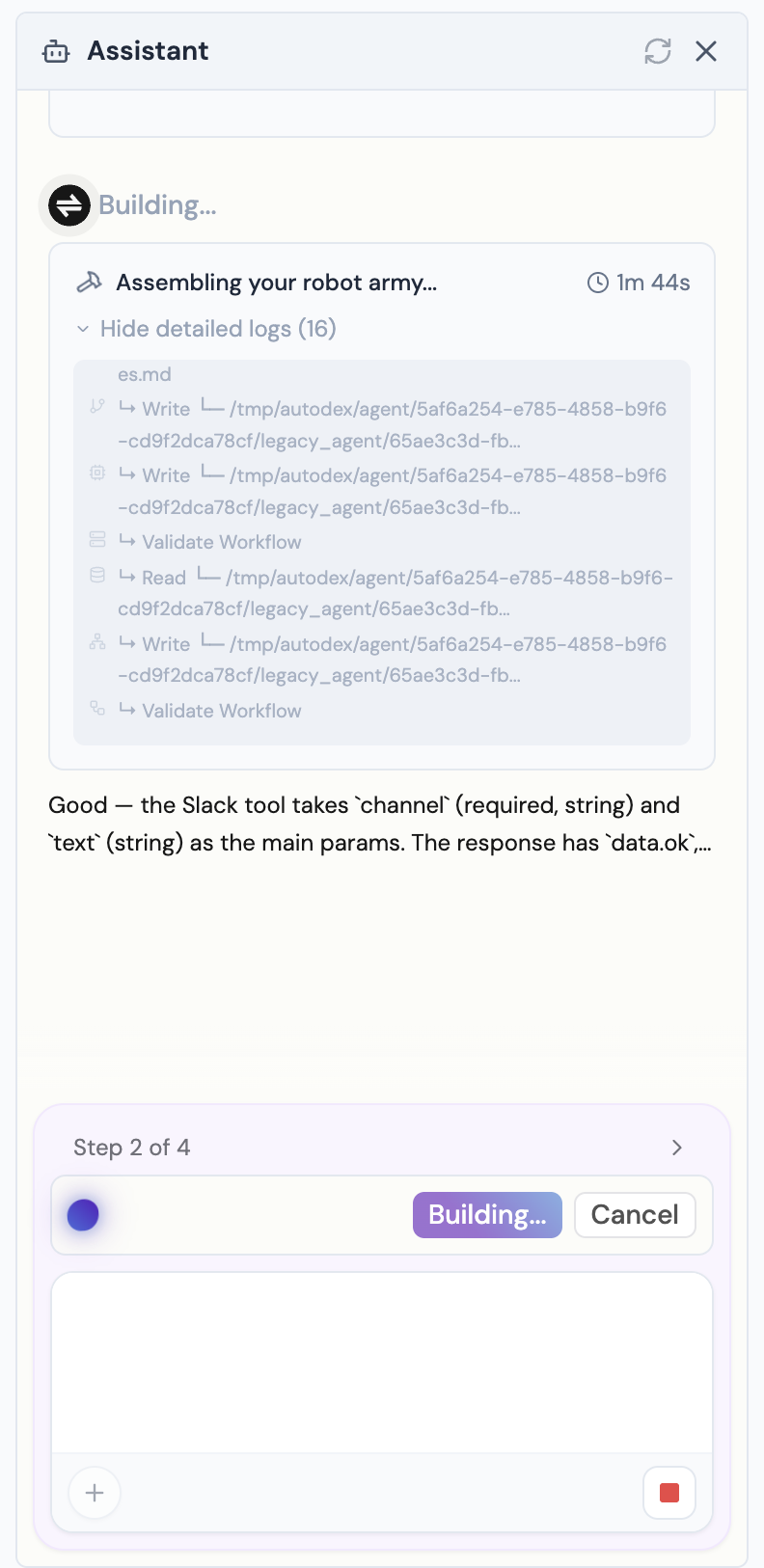Image resolution: width=764 pixels, height=1568 pixels.
Task: Click the clock icon beside the 1m 44s timer
Action: [x=596, y=282]
